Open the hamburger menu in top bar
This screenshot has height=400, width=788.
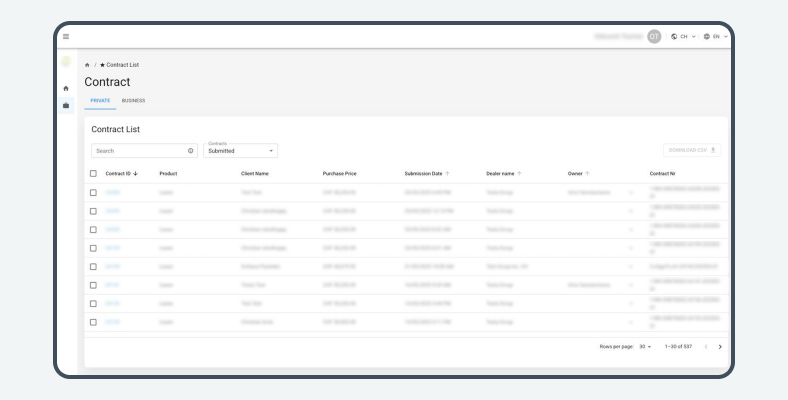point(66,37)
